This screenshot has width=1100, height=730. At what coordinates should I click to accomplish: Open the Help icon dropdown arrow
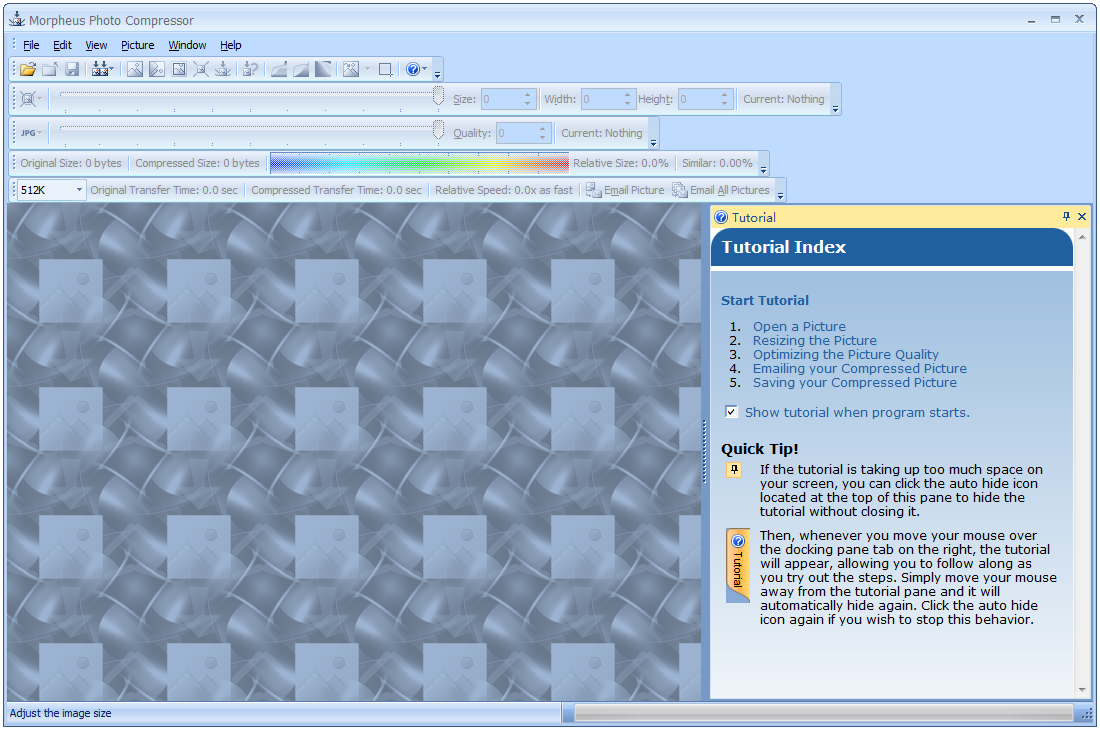tap(424, 69)
